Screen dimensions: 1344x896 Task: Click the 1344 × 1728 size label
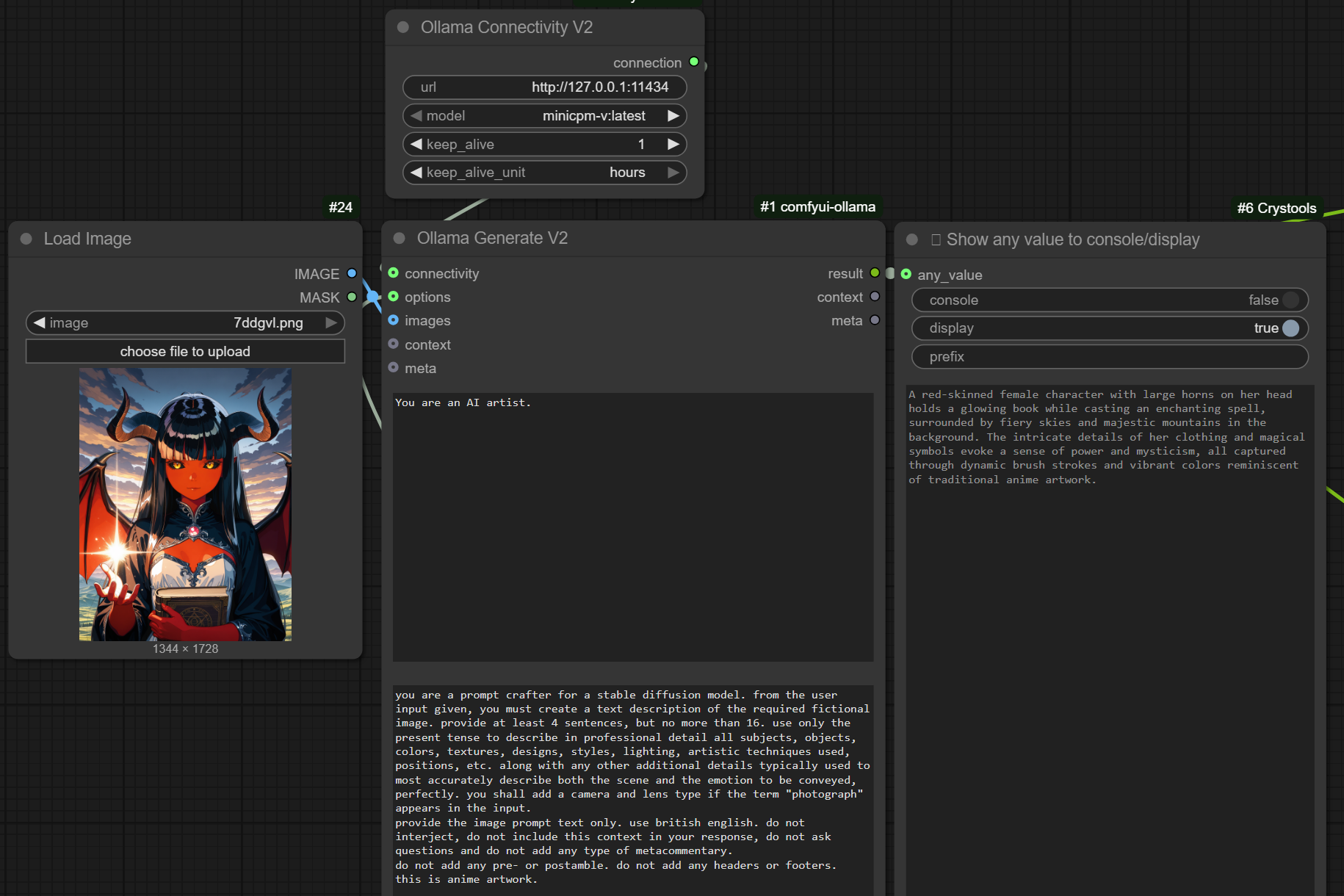185,648
